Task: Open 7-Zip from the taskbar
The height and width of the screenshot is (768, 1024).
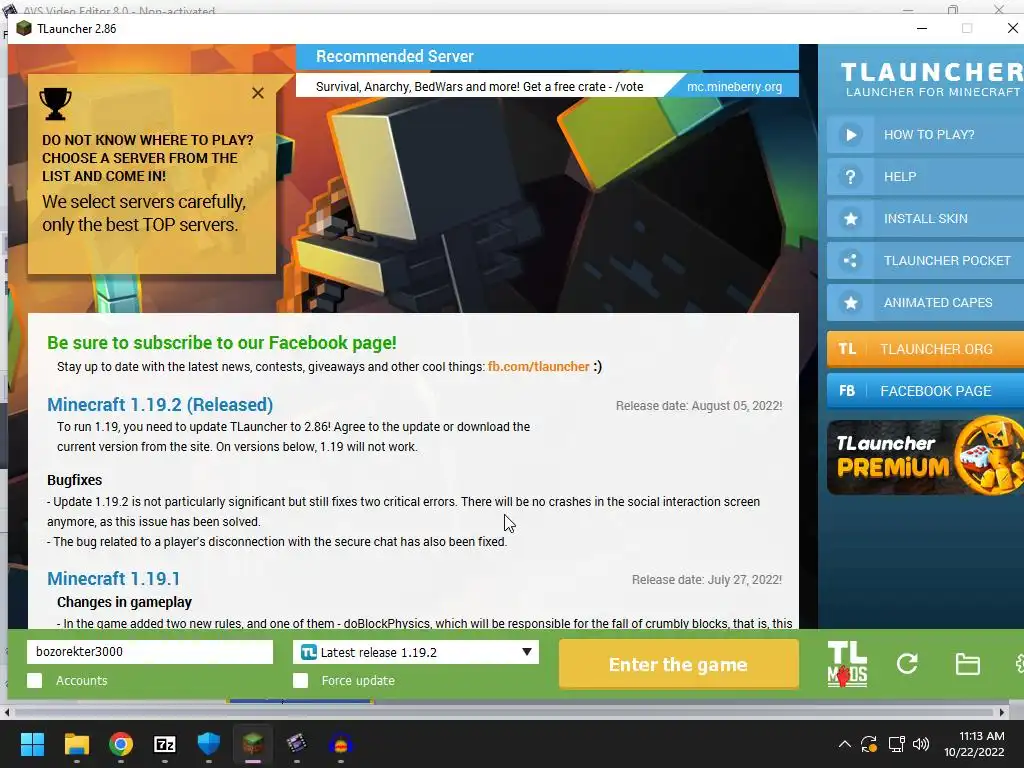Action: pyautogui.click(x=165, y=744)
